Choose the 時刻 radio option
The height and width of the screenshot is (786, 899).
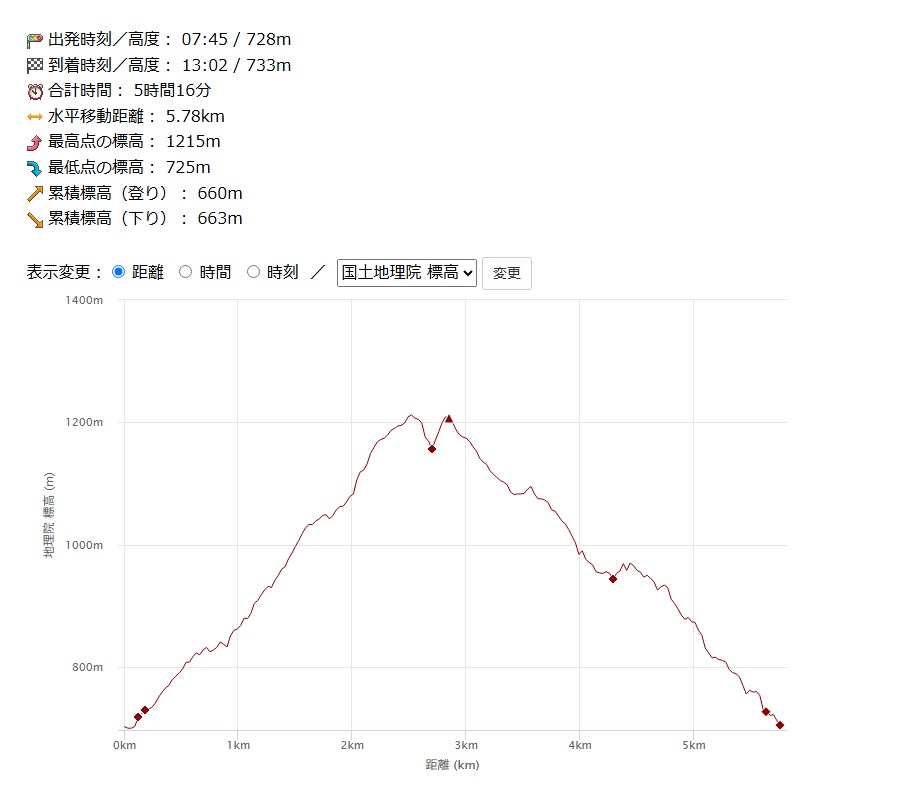[253, 272]
